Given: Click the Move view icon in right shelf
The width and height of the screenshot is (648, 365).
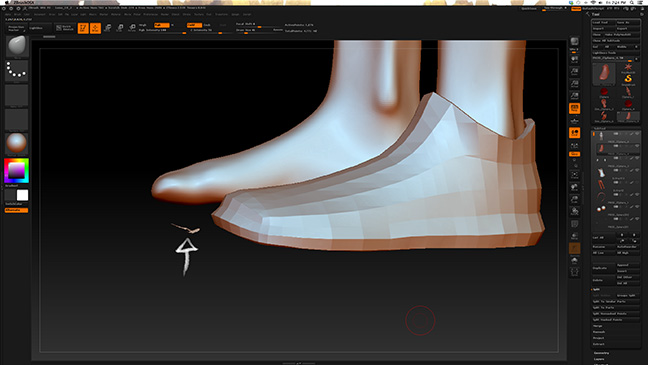Looking at the screenshot, I should point(574,187).
